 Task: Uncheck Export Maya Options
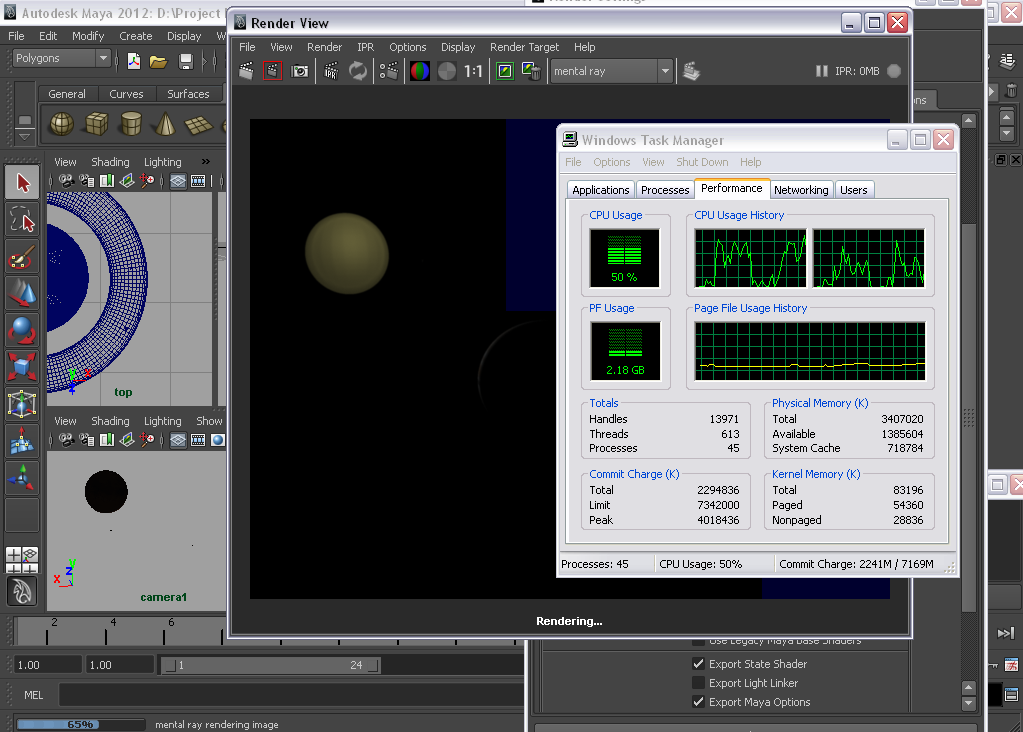(x=698, y=701)
